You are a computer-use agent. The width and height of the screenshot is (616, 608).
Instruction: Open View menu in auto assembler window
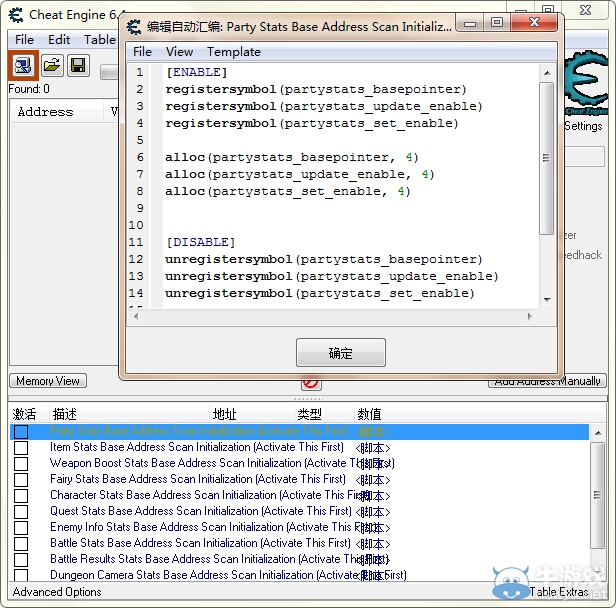point(180,52)
